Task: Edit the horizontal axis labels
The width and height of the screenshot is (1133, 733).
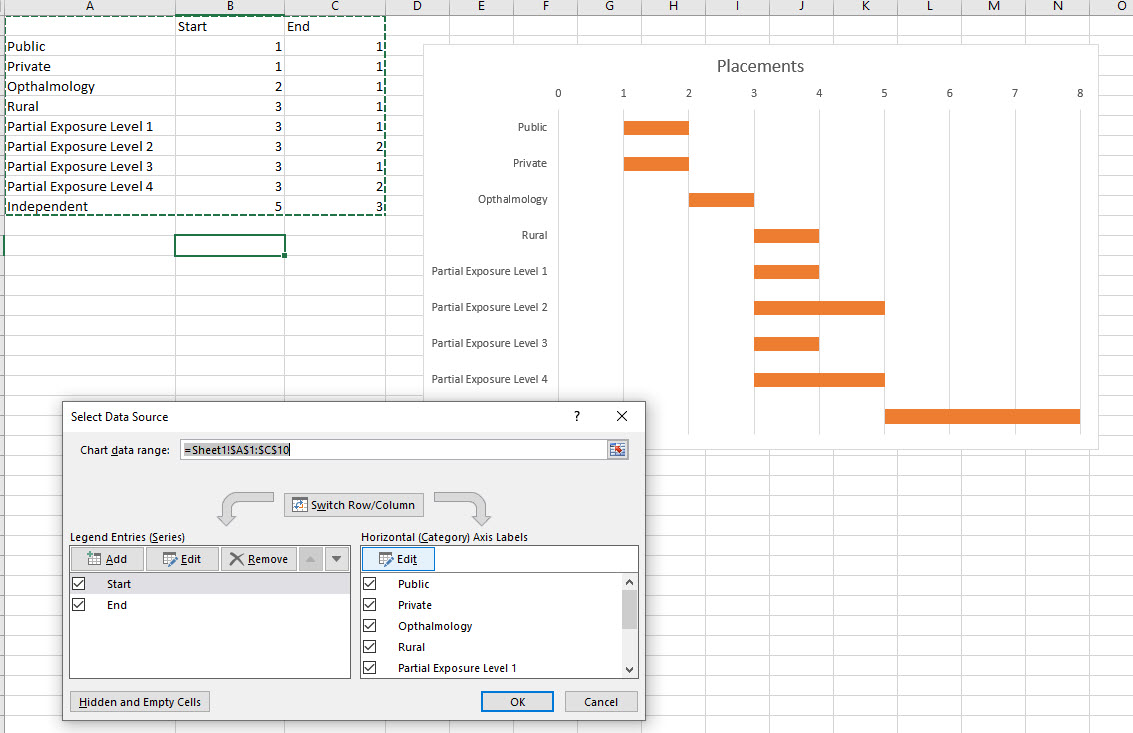Action: (397, 558)
